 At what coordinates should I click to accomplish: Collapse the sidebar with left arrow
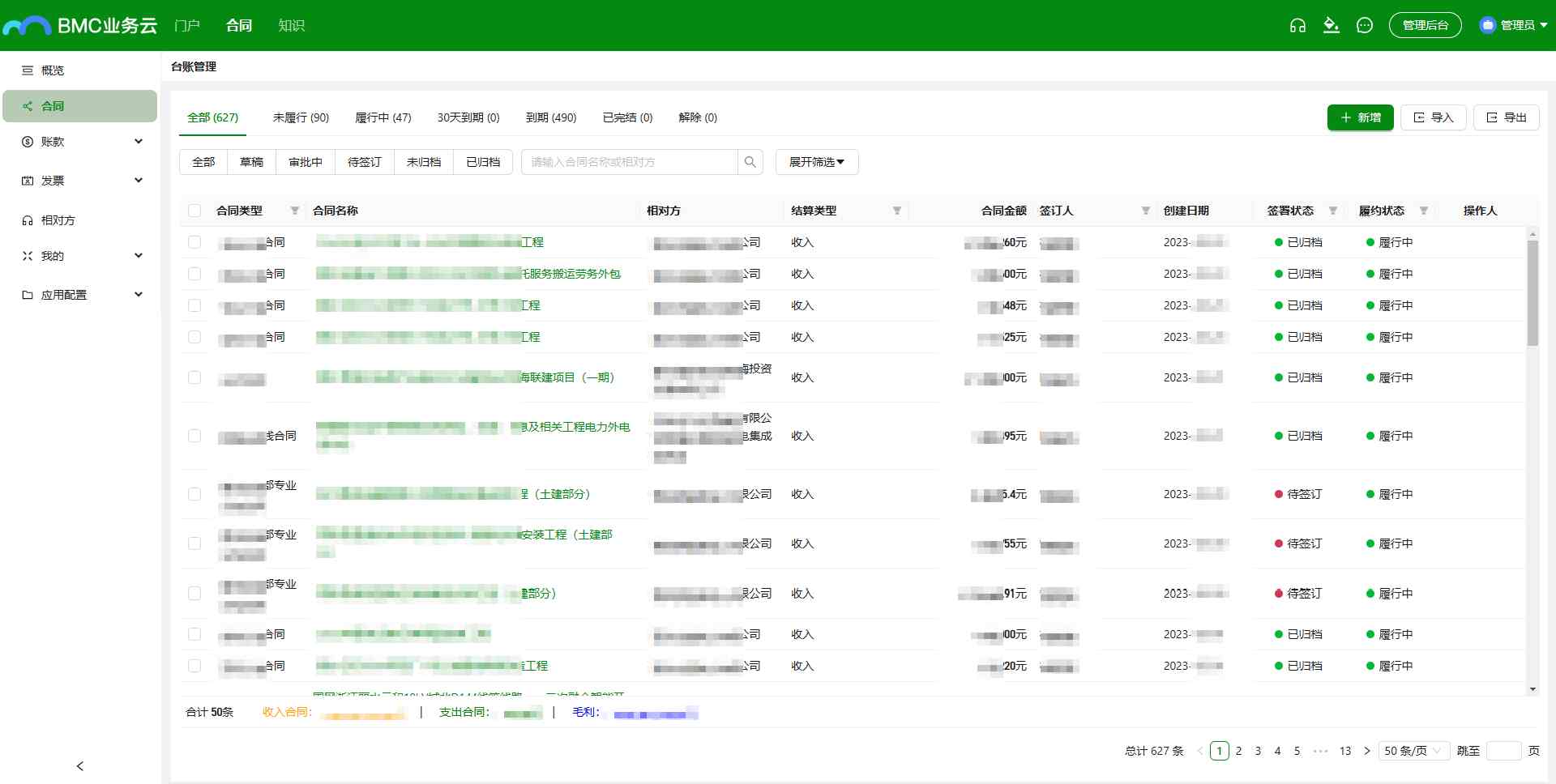(x=79, y=765)
